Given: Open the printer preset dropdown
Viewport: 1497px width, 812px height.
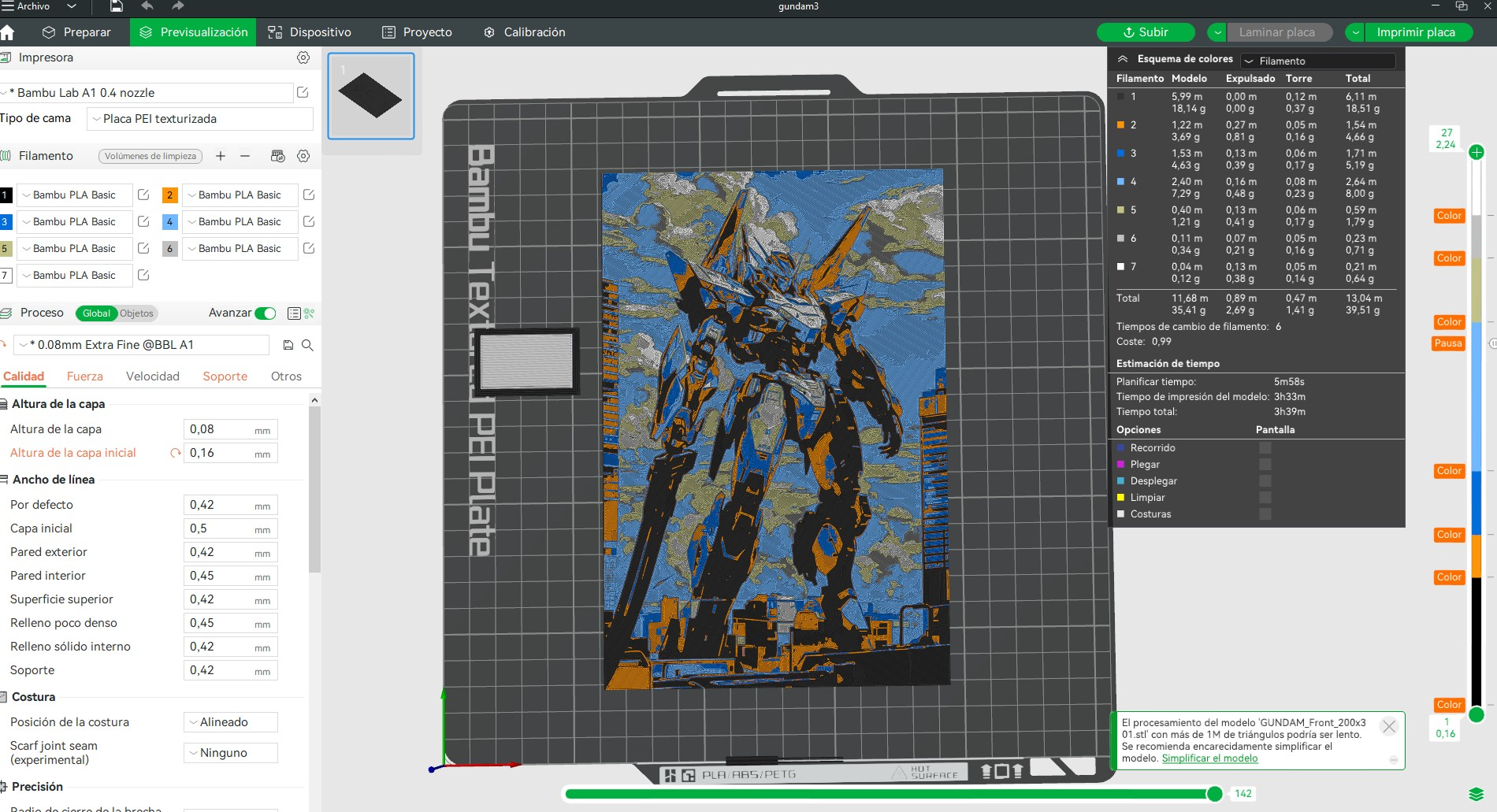Looking at the screenshot, I should click(147, 93).
